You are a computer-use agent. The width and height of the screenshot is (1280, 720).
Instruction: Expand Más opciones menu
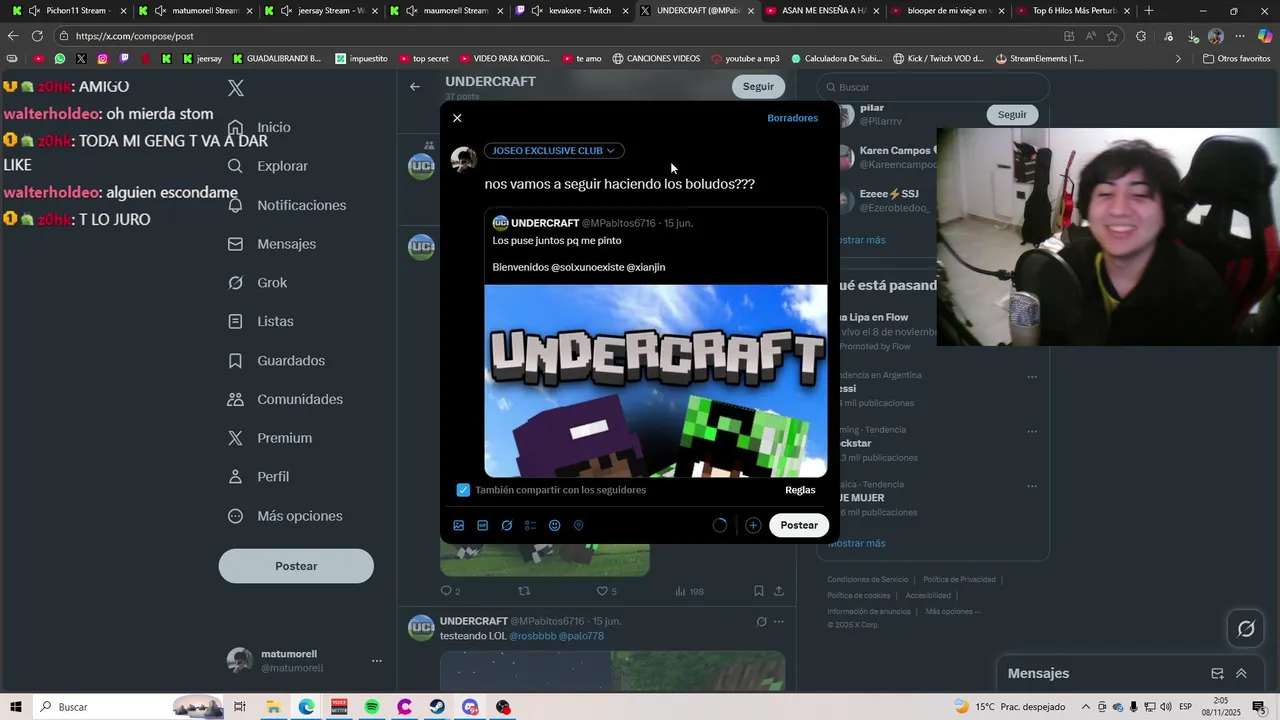point(286,516)
